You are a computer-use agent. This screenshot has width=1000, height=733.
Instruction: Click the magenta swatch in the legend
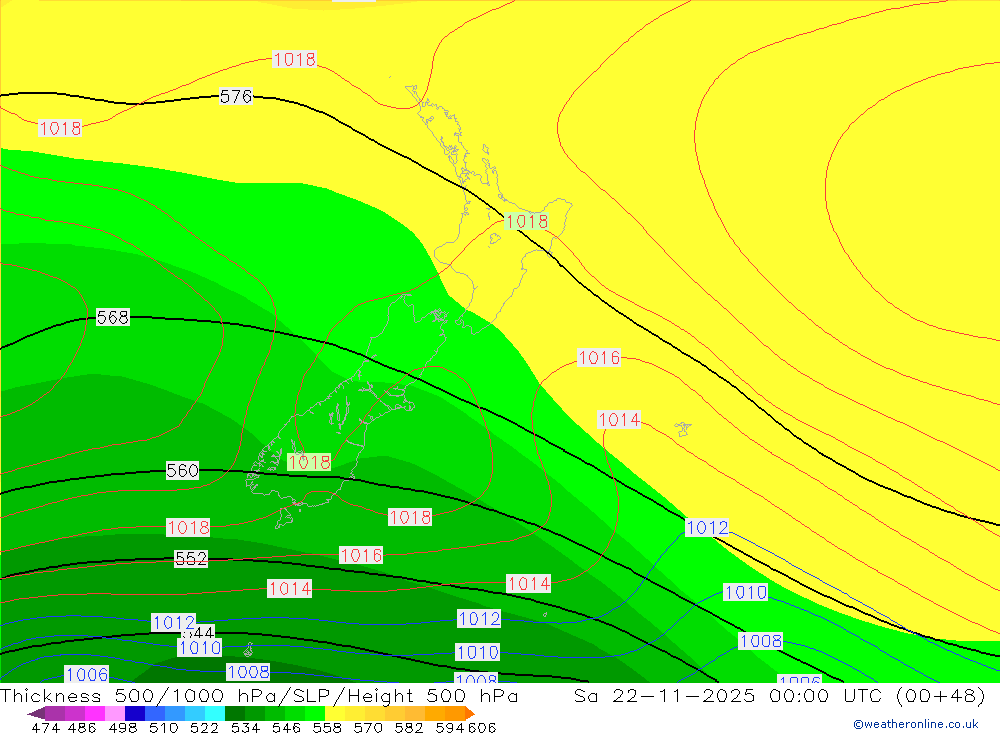click(95, 713)
